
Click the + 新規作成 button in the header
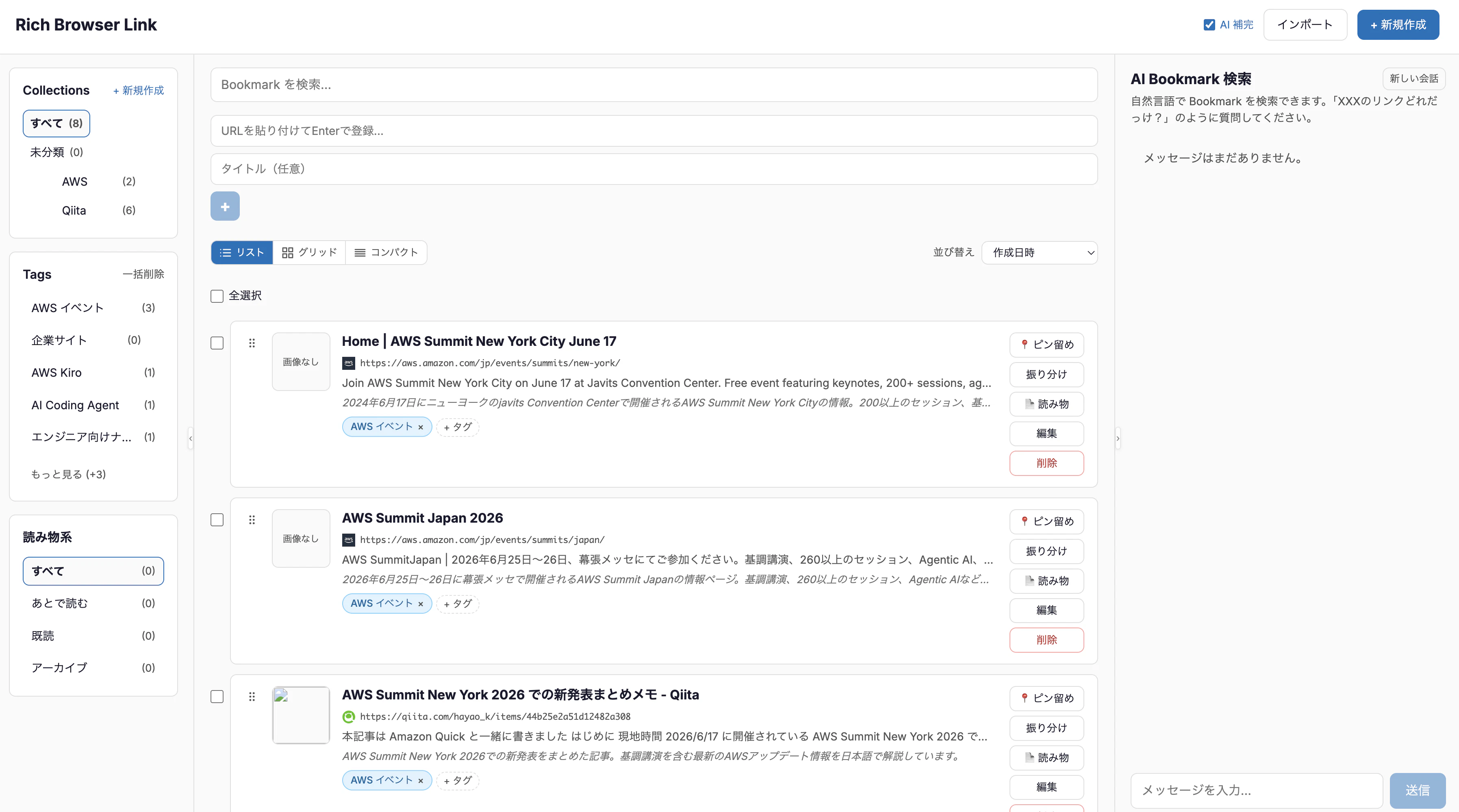tap(1398, 25)
